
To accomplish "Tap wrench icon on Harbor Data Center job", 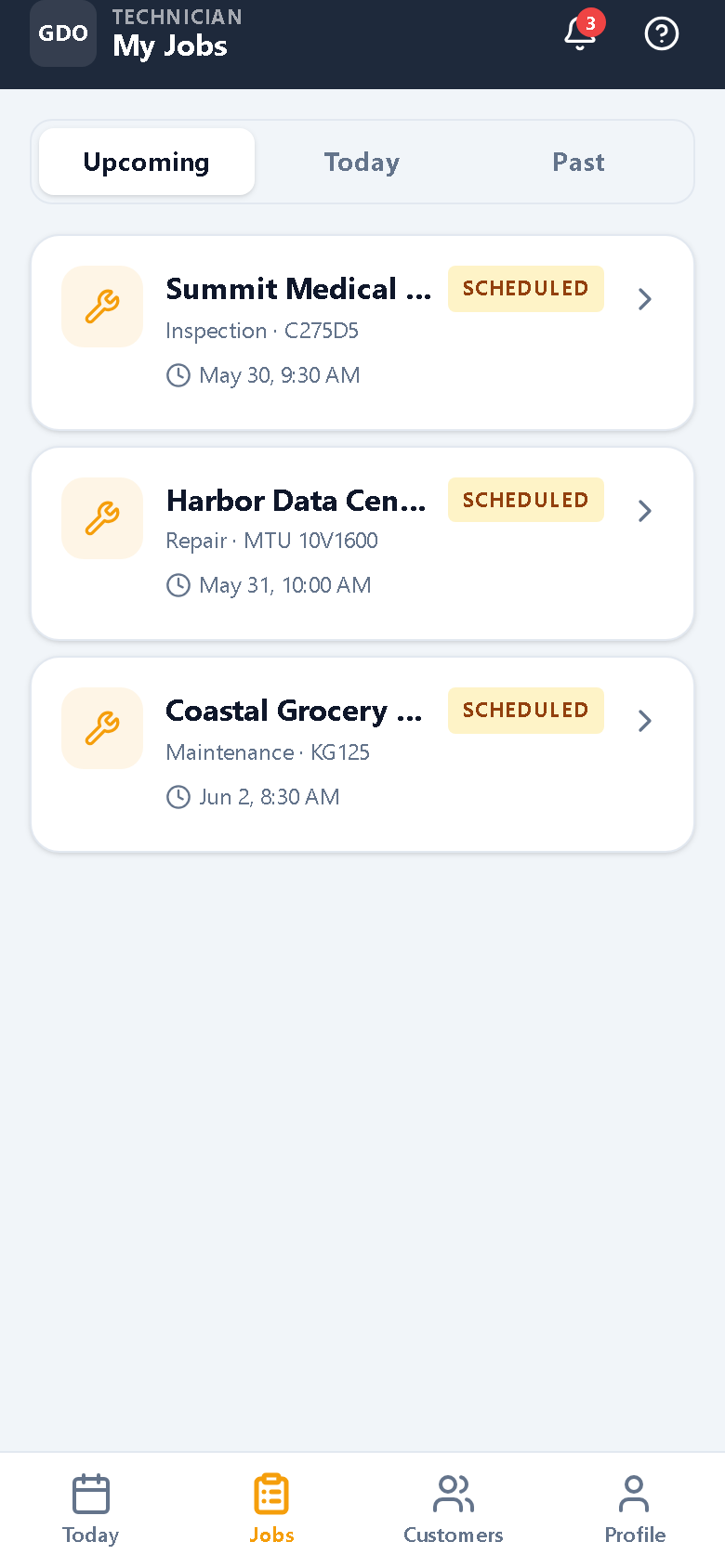I will click(x=102, y=518).
